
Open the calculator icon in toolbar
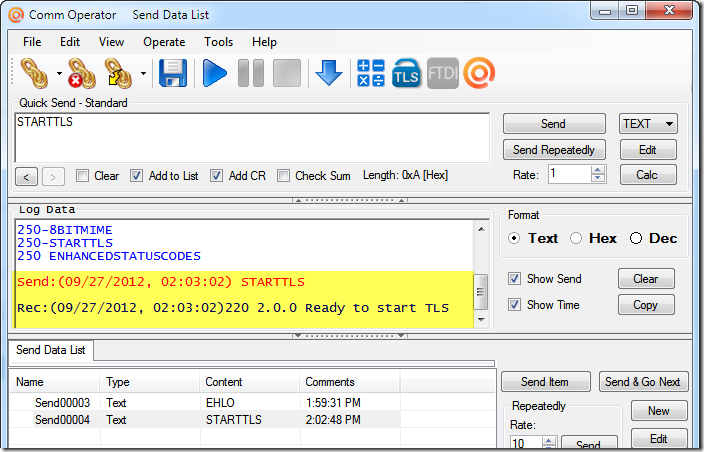click(370, 73)
